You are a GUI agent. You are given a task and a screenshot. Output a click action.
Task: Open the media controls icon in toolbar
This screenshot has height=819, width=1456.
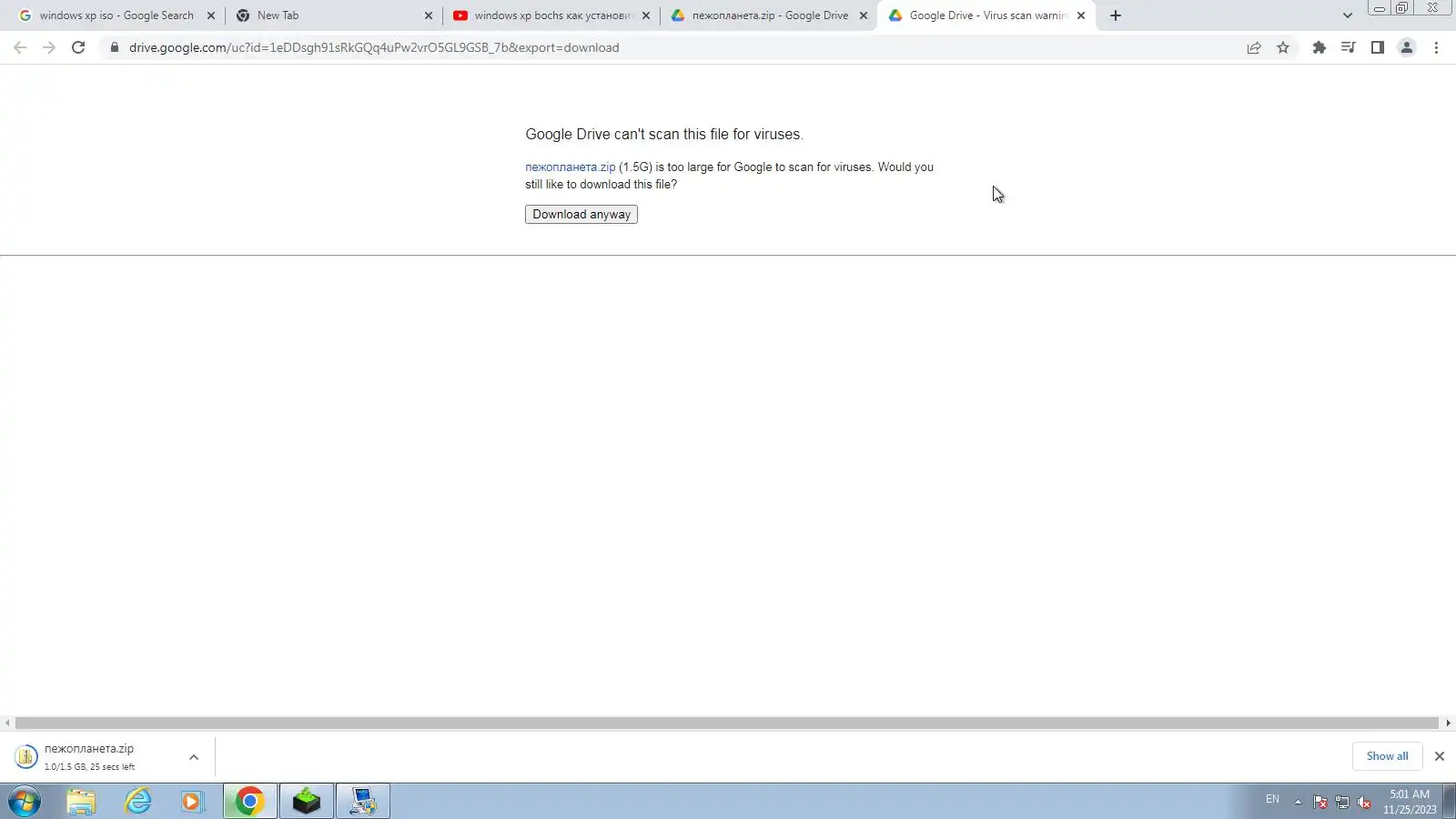point(1349,47)
